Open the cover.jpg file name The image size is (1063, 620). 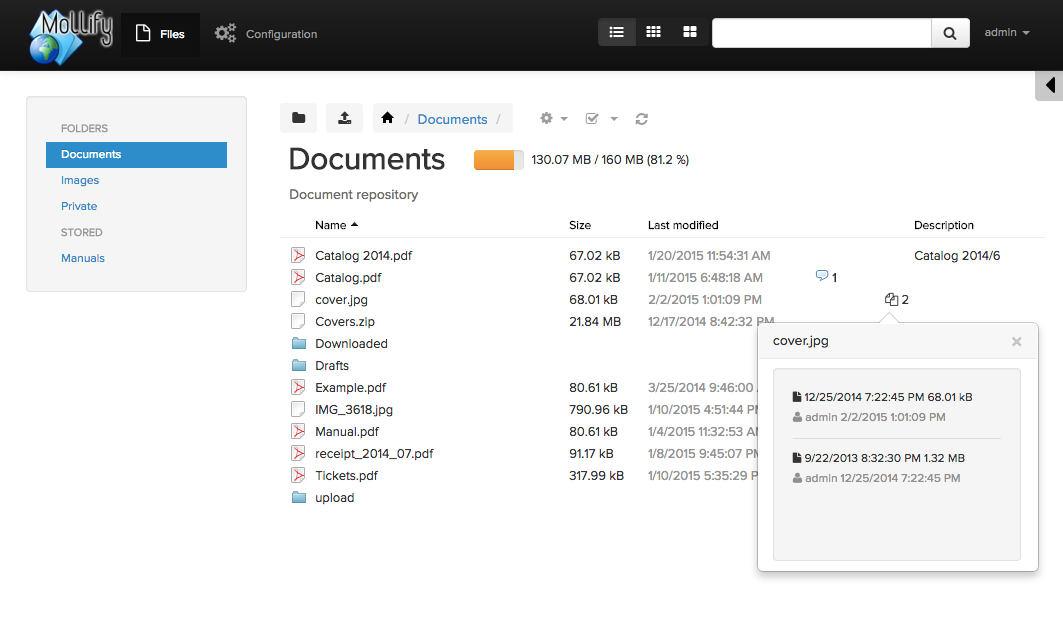coord(341,299)
